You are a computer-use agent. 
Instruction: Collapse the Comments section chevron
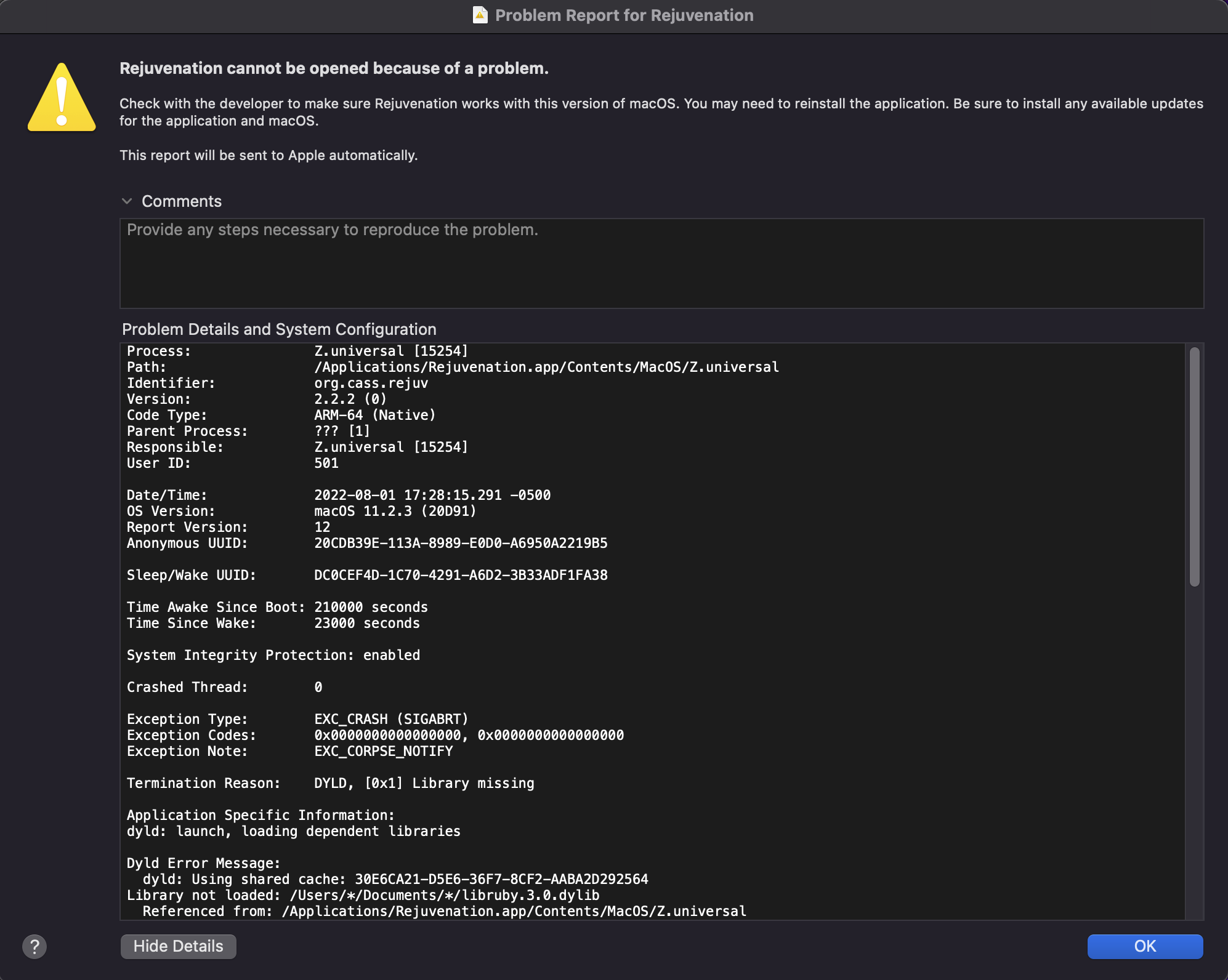tap(127, 201)
